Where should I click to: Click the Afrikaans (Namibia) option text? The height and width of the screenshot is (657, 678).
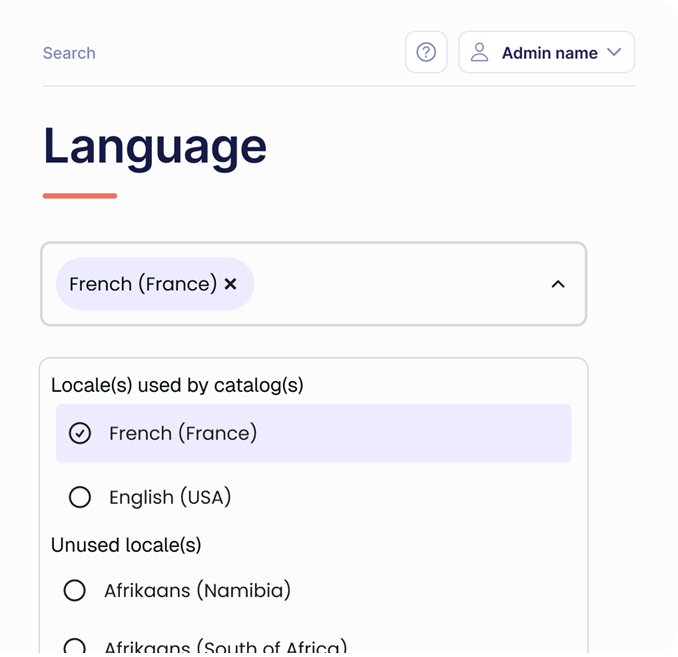tap(197, 591)
